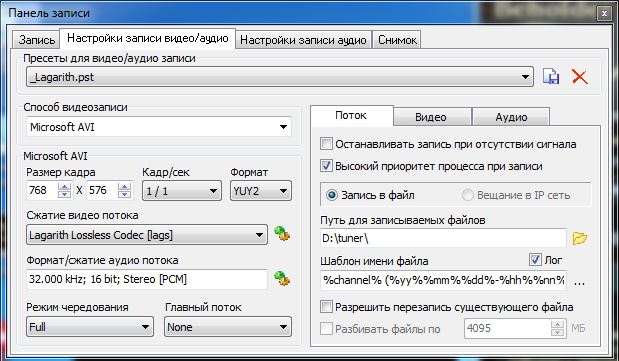Image resolution: width=619 pixels, height=361 pixels.
Task: Open the YUY2 format dropdown
Action: click(x=261, y=191)
